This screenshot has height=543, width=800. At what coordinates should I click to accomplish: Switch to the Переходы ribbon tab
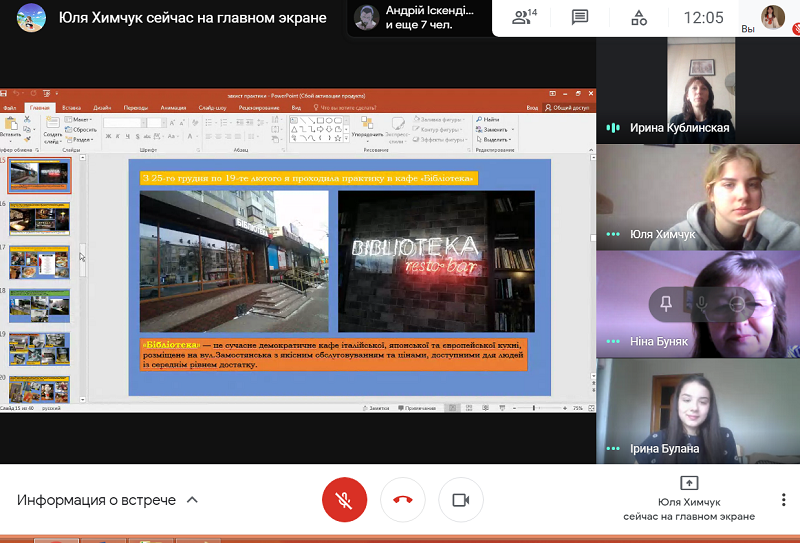pos(135,108)
